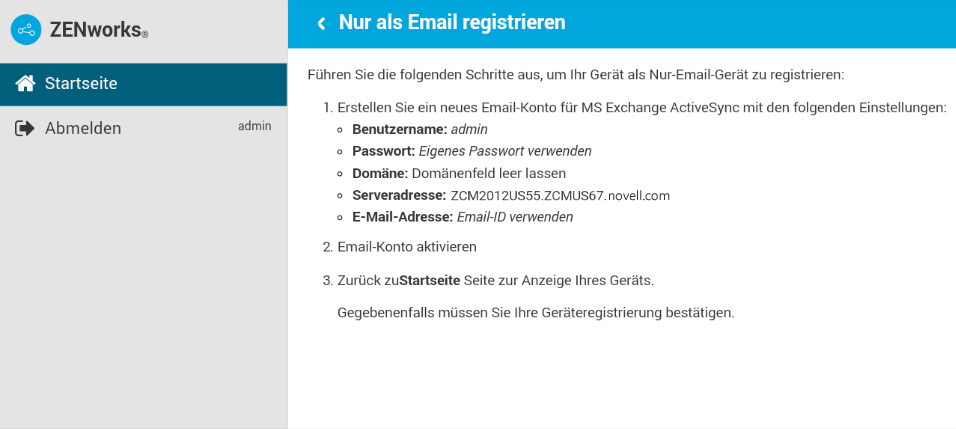Click the Serveradresse label
956x429 pixels.
pos(398,195)
